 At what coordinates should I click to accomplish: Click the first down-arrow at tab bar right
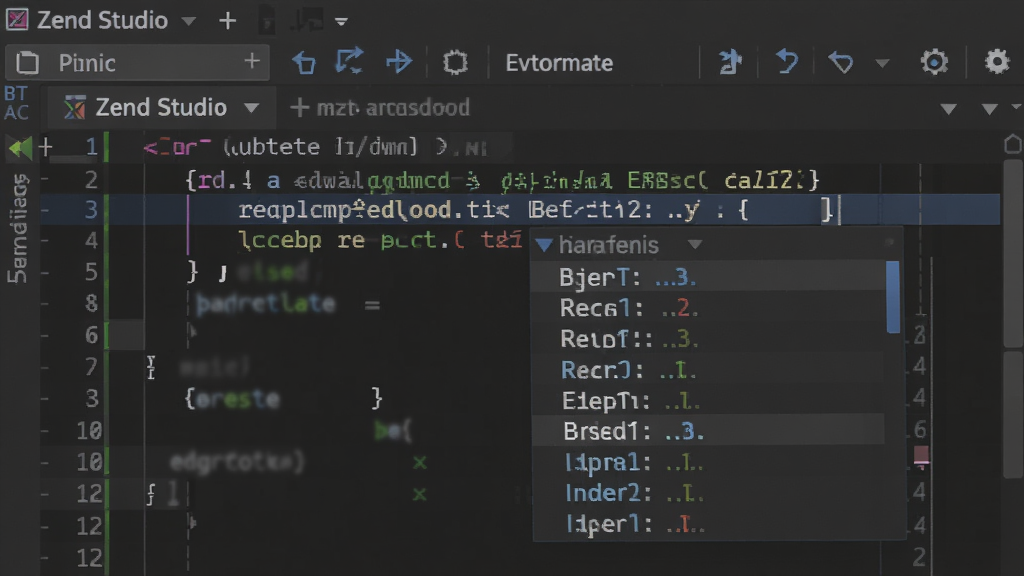point(948,109)
